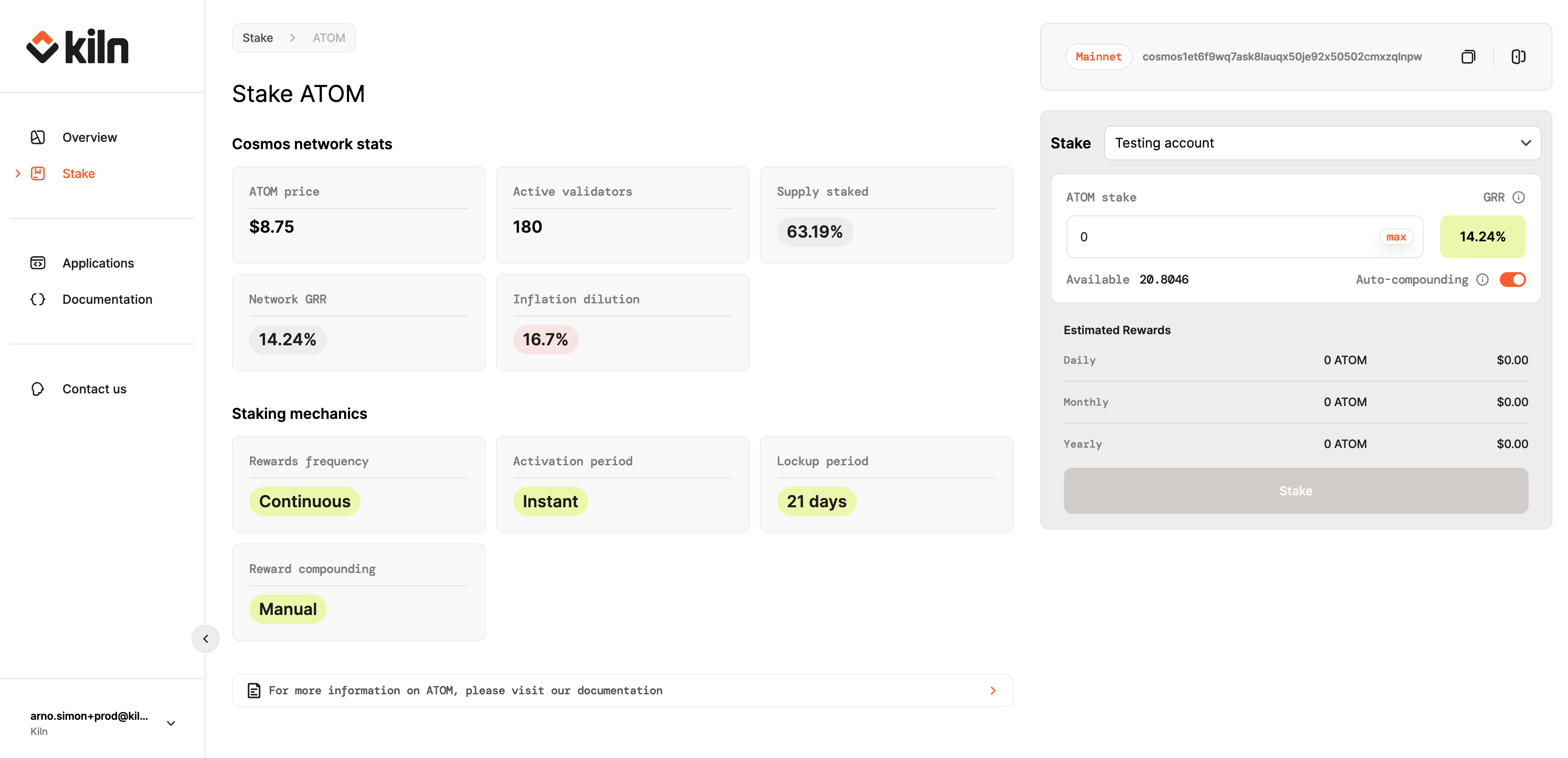The height and width of the screenshot is (758, 1568).
Task: Click the Contact us icon
Action: click(38, 389)
